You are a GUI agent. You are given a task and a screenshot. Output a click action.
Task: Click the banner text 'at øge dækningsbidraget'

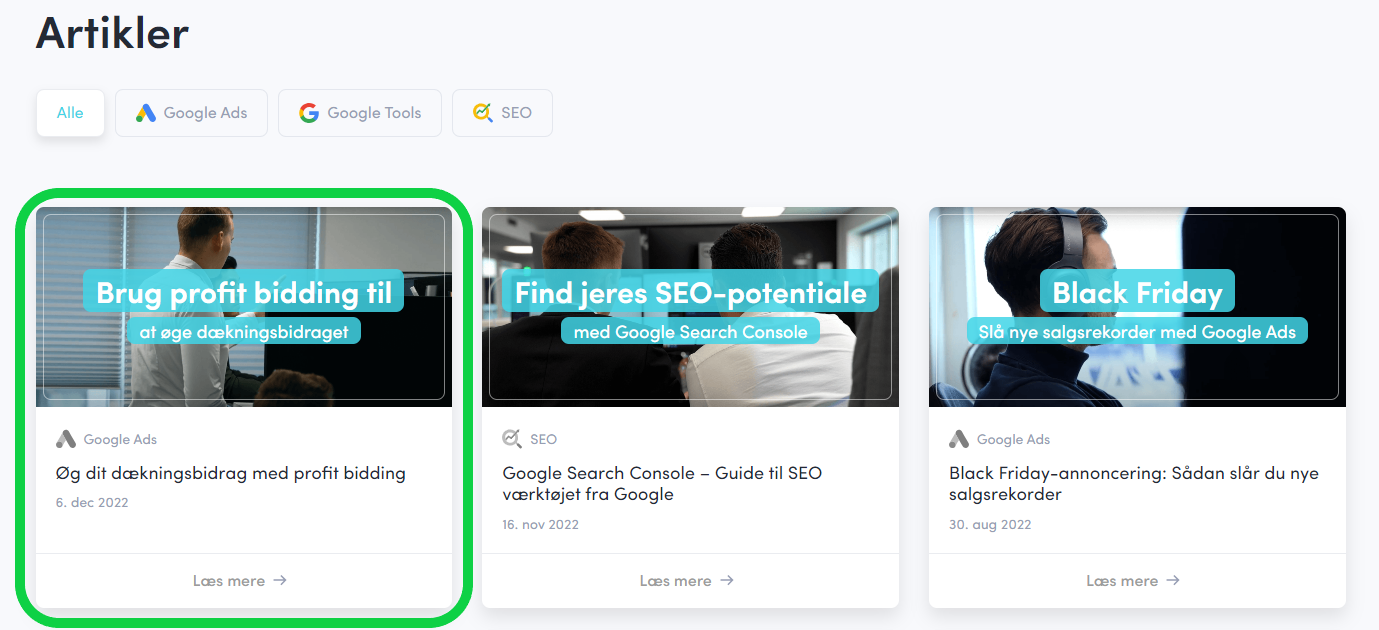[244, 331]
